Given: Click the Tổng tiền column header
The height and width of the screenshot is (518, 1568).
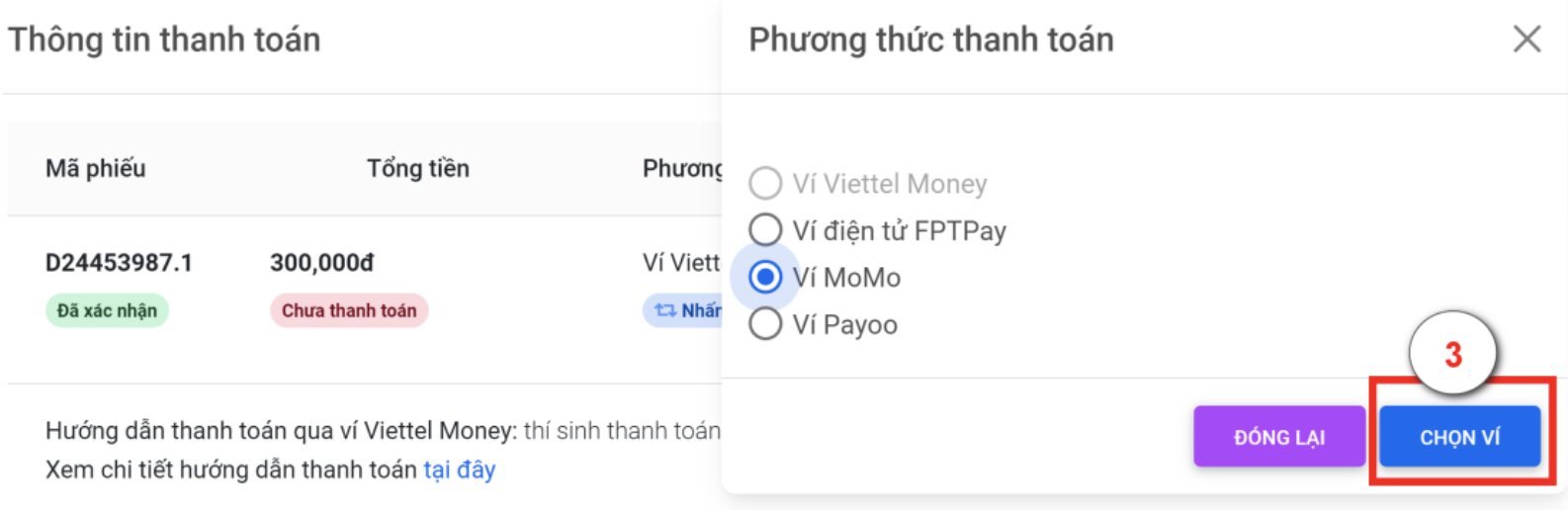Looking at the screenshot, I should tap(418, 168).
